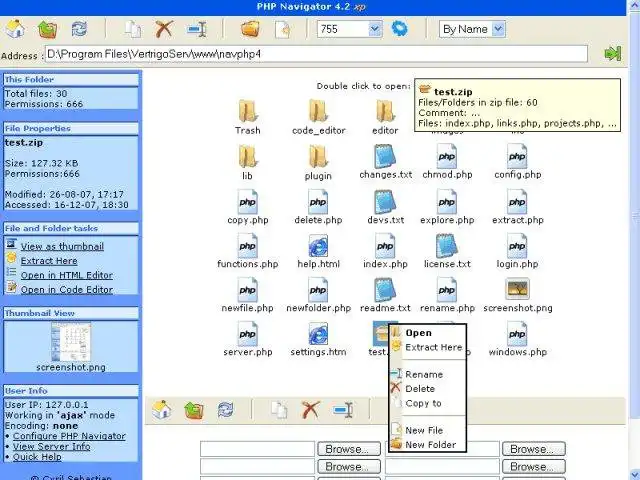
Task: Apply chmod with the blue circular icon
Action: 399,29
